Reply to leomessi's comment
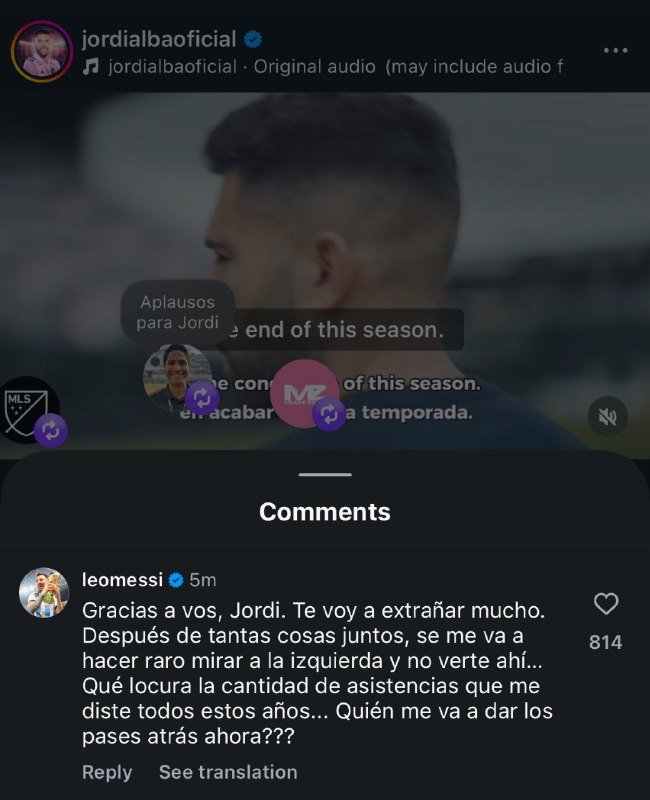650x800 pixels. pos(107,772)
